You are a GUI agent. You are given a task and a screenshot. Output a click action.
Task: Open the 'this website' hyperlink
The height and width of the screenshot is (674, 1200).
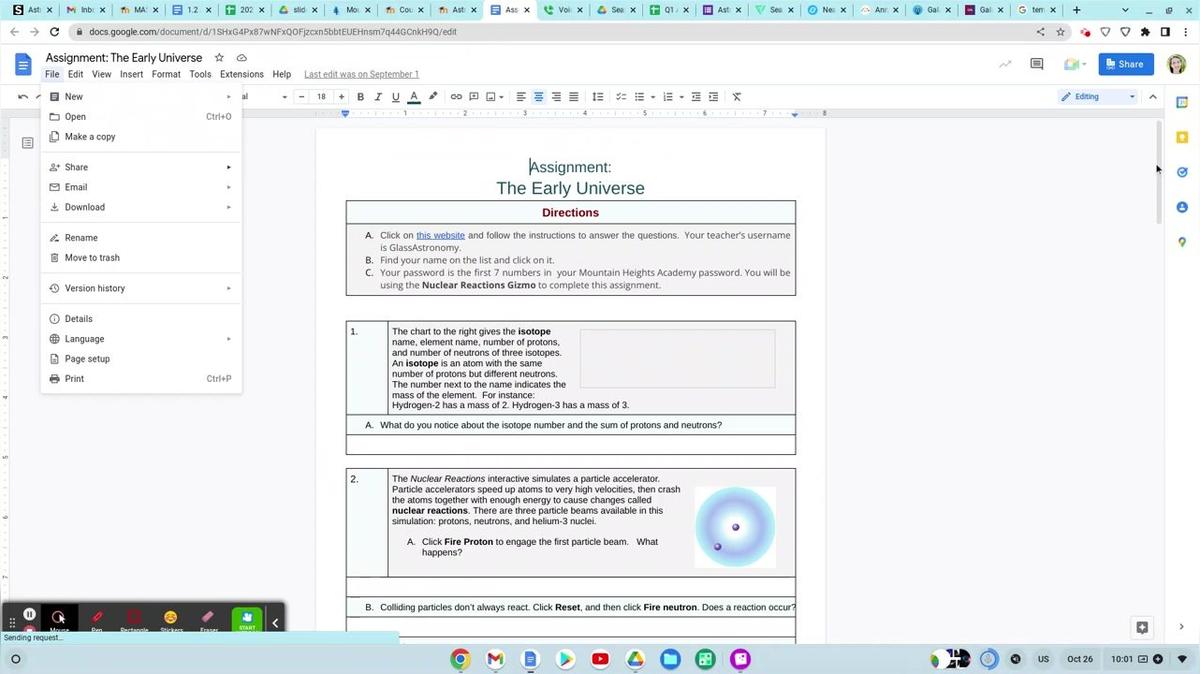point(440,235)
